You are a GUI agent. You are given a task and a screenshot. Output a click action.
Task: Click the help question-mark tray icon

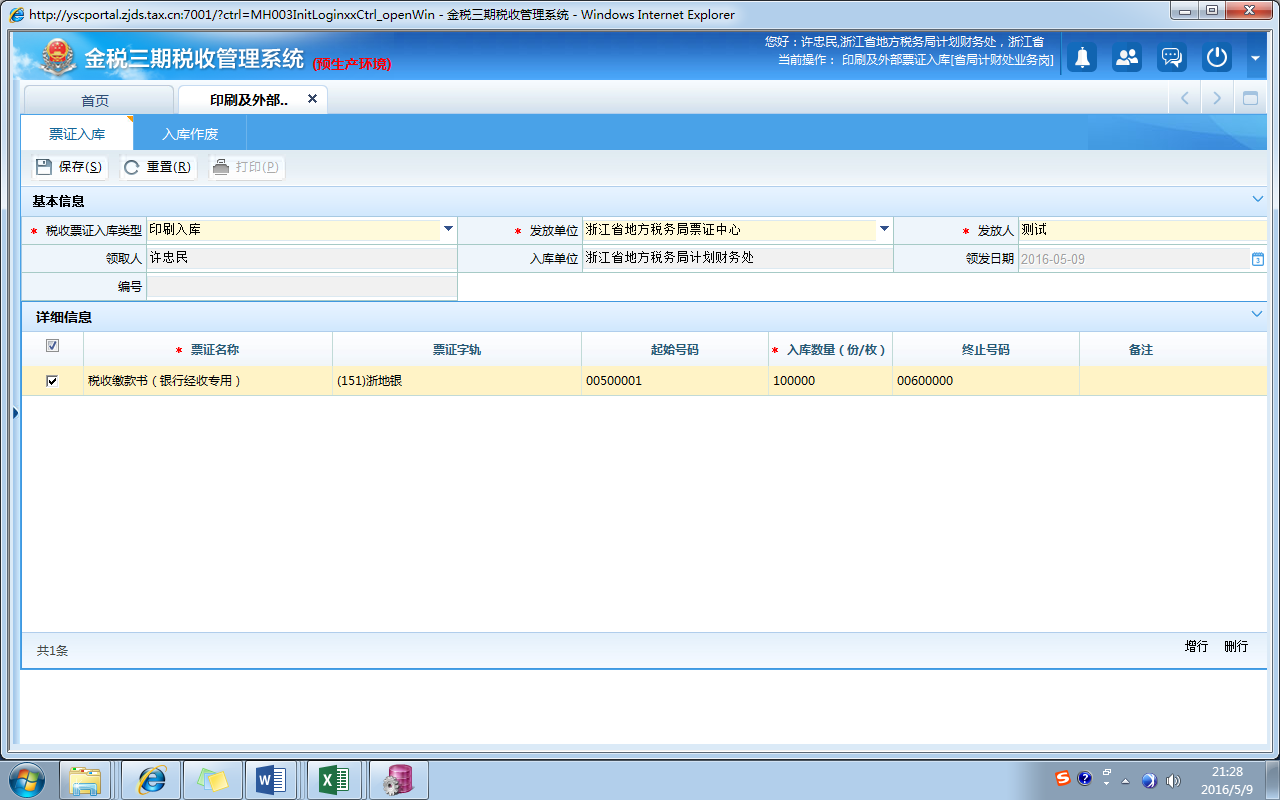(x=1084, y=778)
